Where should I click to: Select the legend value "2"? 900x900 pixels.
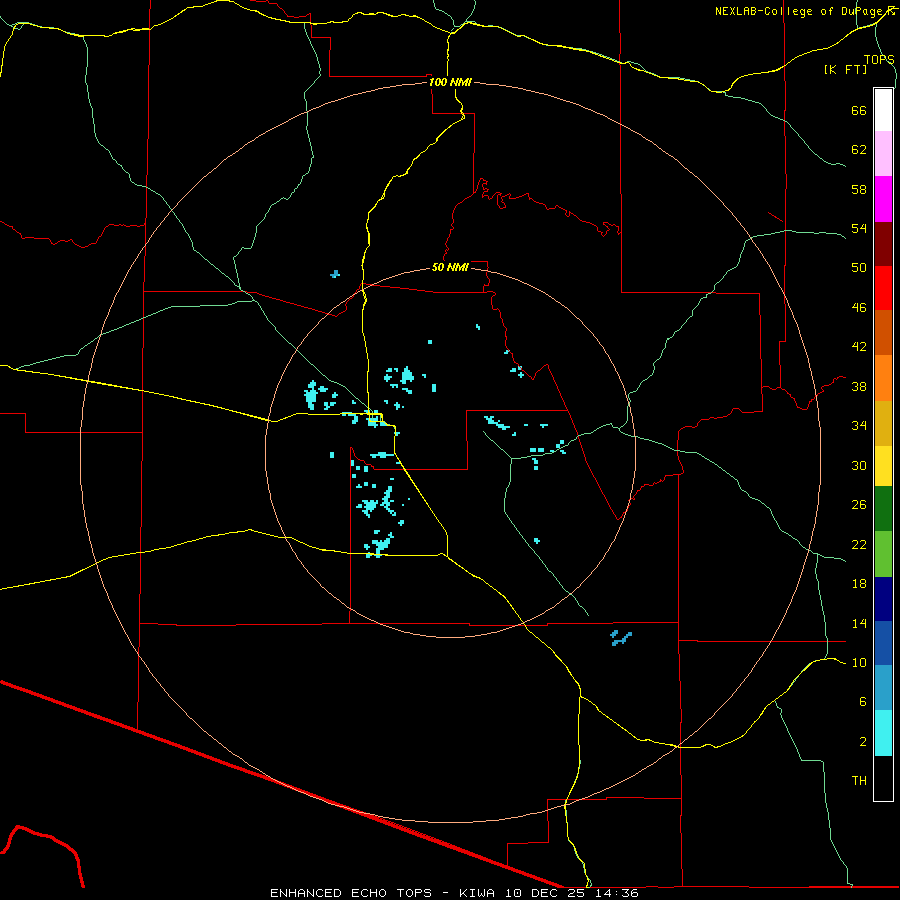[863, 742]
